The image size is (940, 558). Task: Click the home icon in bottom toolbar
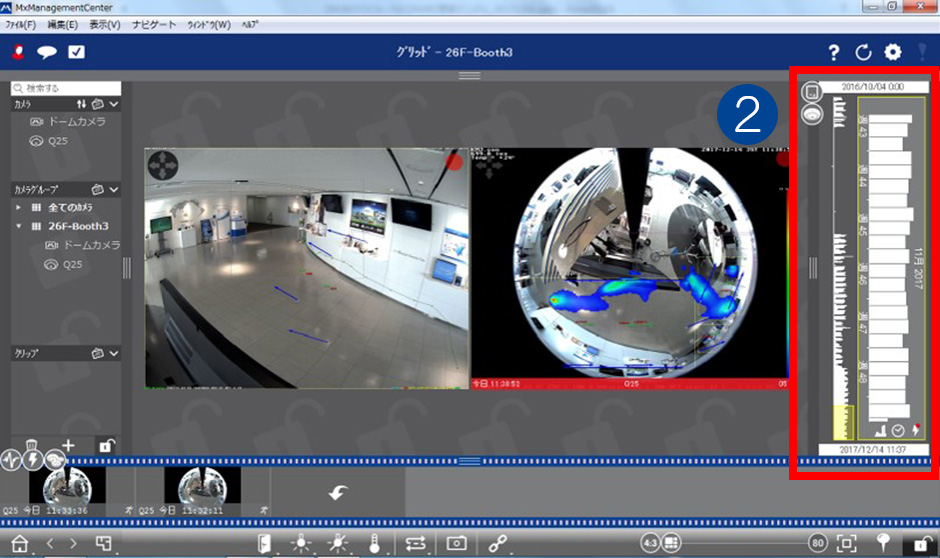click(x=20, y=544)
